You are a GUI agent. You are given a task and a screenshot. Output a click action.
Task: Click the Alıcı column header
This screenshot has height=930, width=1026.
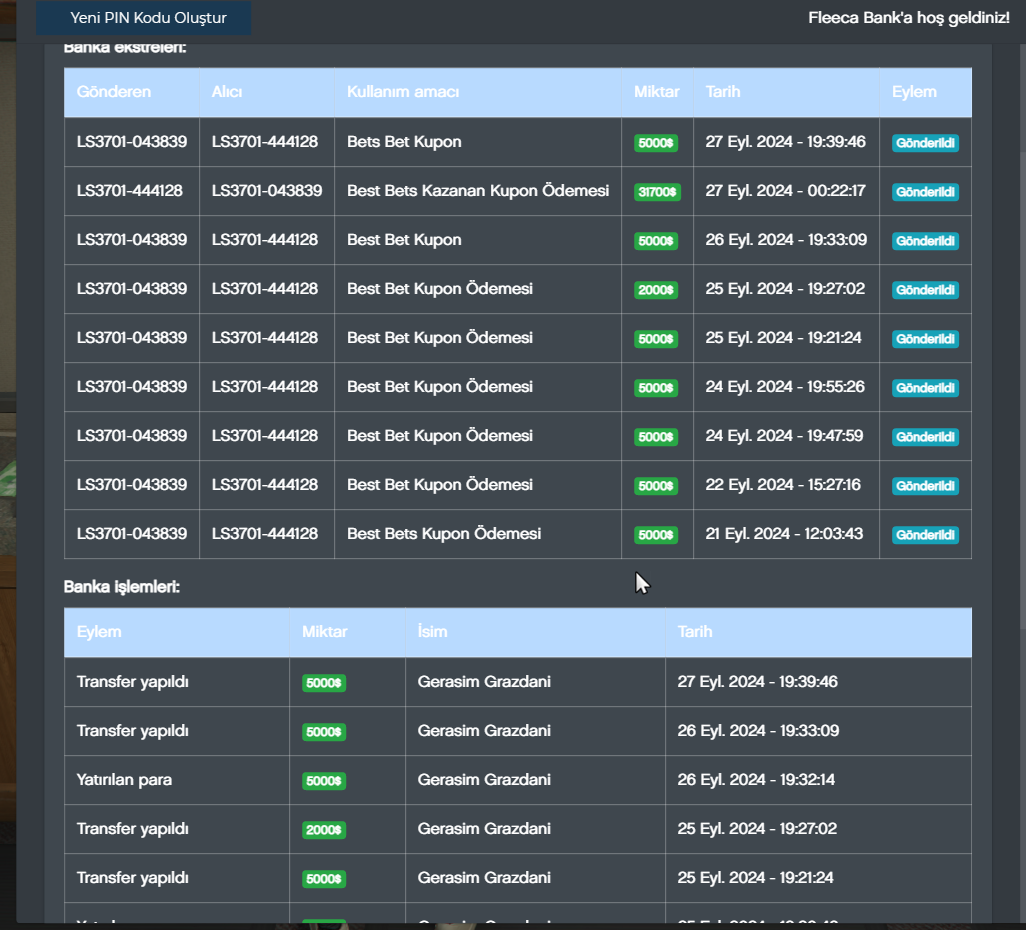coord(227,92)
